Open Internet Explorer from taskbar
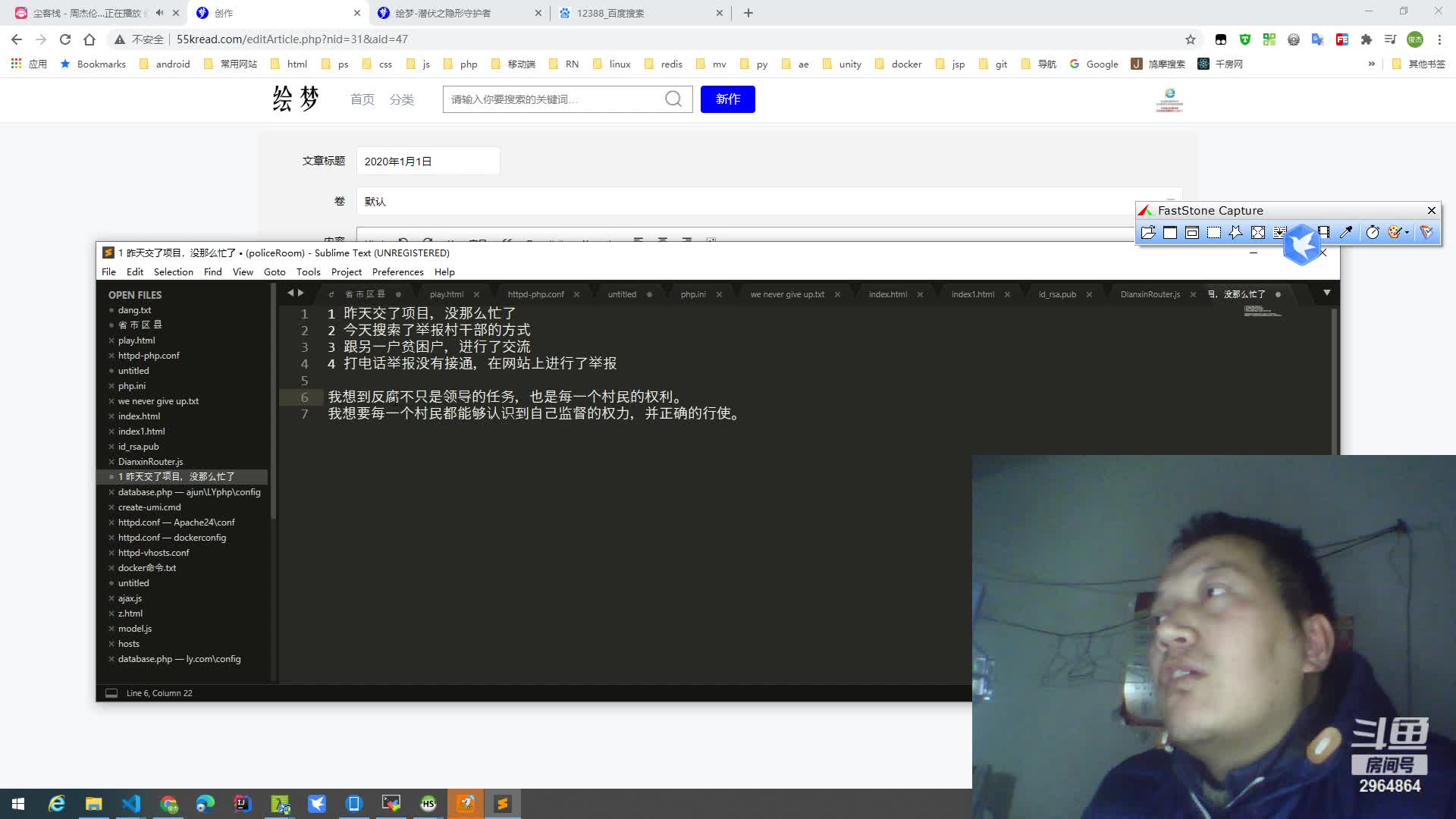Screen dimensions: 1456x819 [57, 804]
